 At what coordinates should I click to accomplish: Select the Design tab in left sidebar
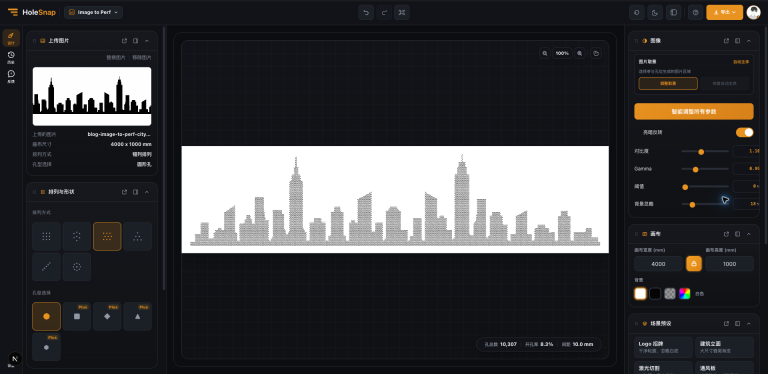(x=11, y=38)
